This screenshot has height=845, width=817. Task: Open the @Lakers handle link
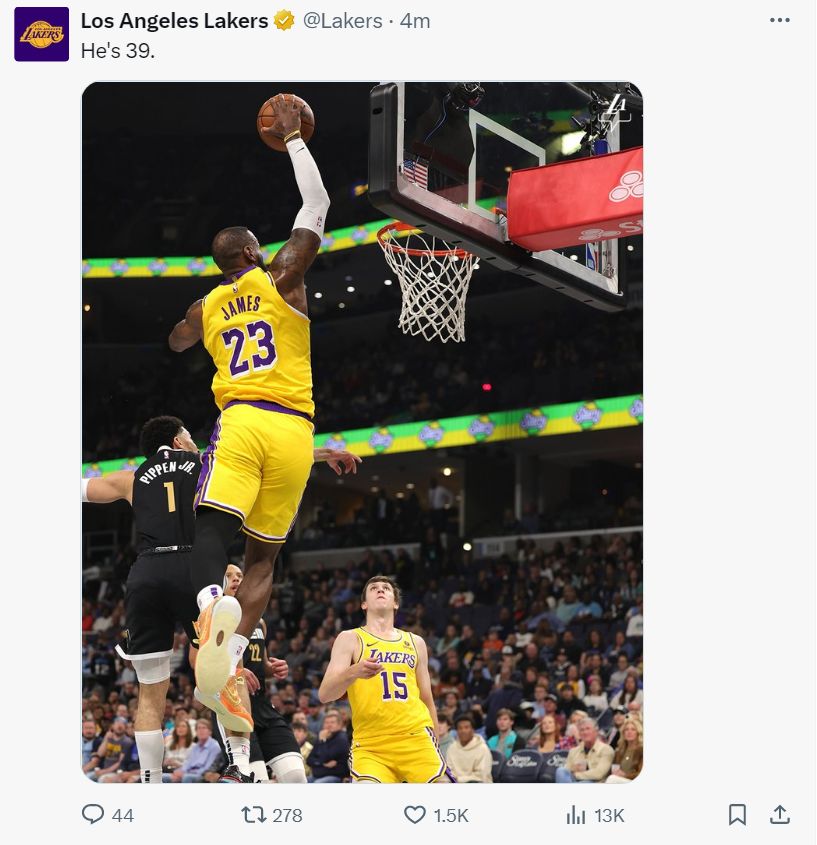(x=343, y=21)
